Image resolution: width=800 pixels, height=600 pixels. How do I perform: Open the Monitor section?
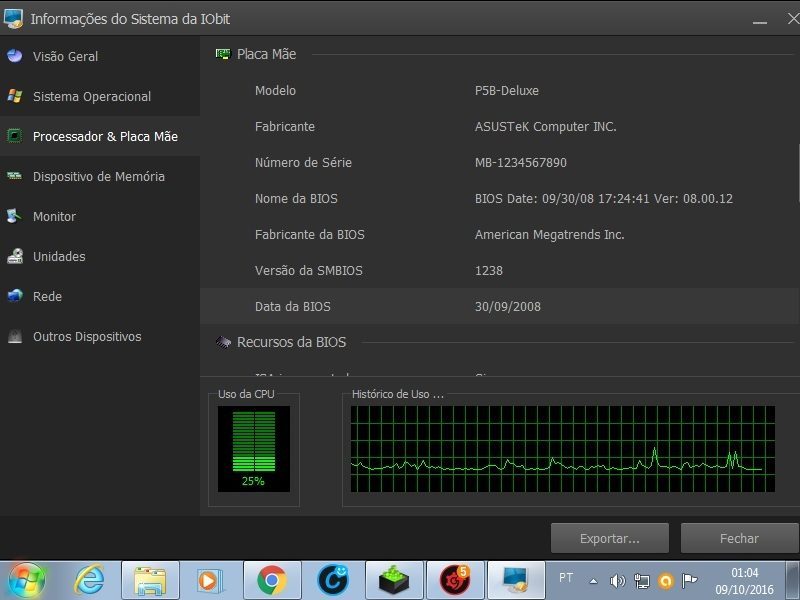[x=54, y=216]
